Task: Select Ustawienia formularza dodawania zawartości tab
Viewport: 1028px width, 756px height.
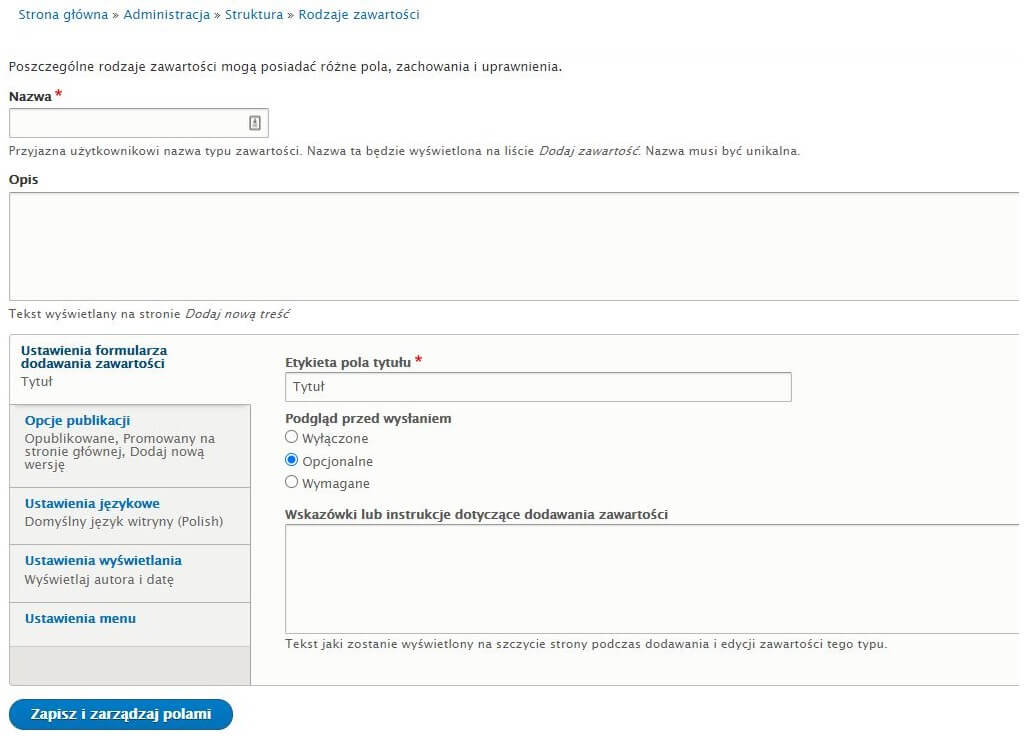Action: 130,369
